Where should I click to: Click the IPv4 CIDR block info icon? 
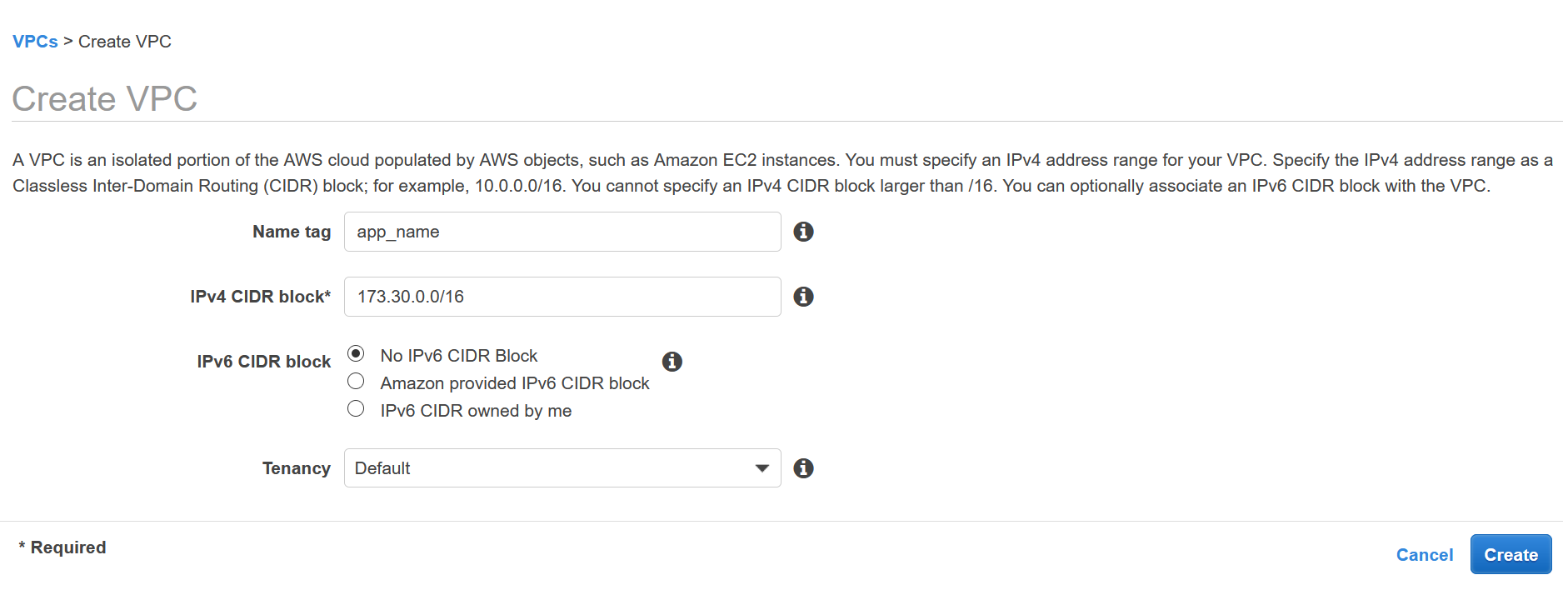tap(803, 297)
